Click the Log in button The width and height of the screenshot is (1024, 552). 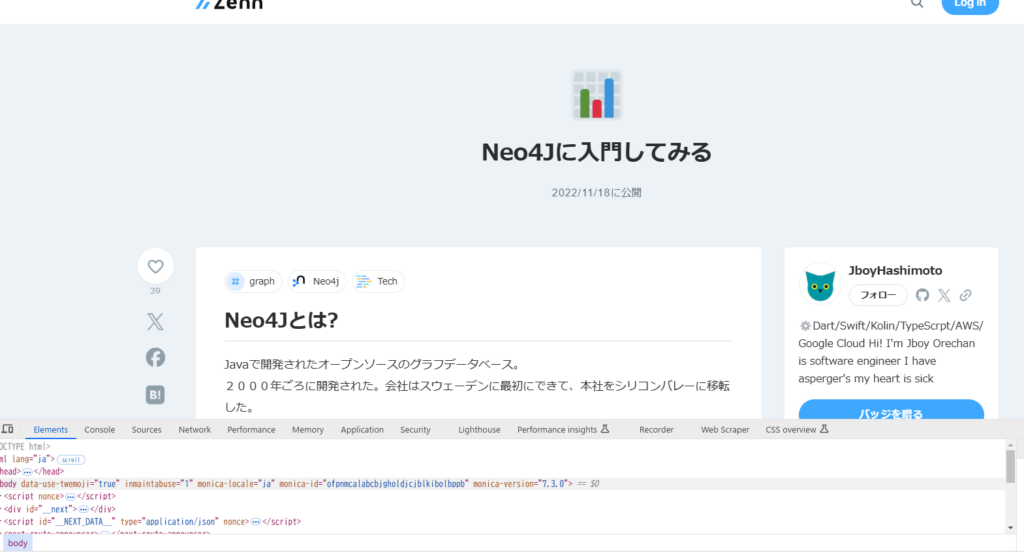970,4
